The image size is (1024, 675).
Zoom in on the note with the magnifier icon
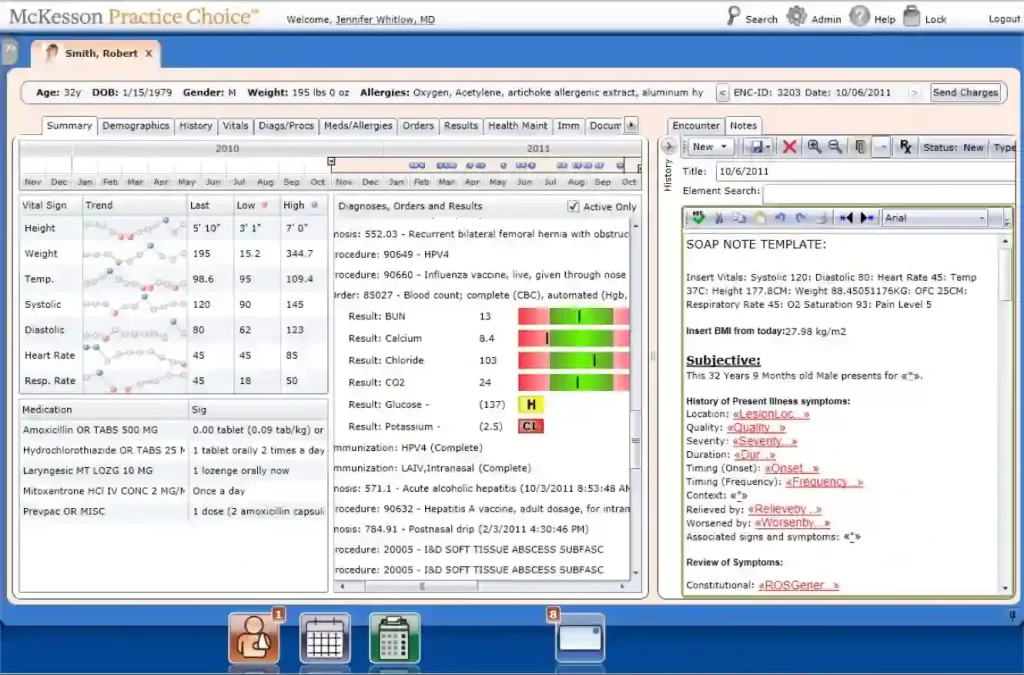(x=813, y=146)
